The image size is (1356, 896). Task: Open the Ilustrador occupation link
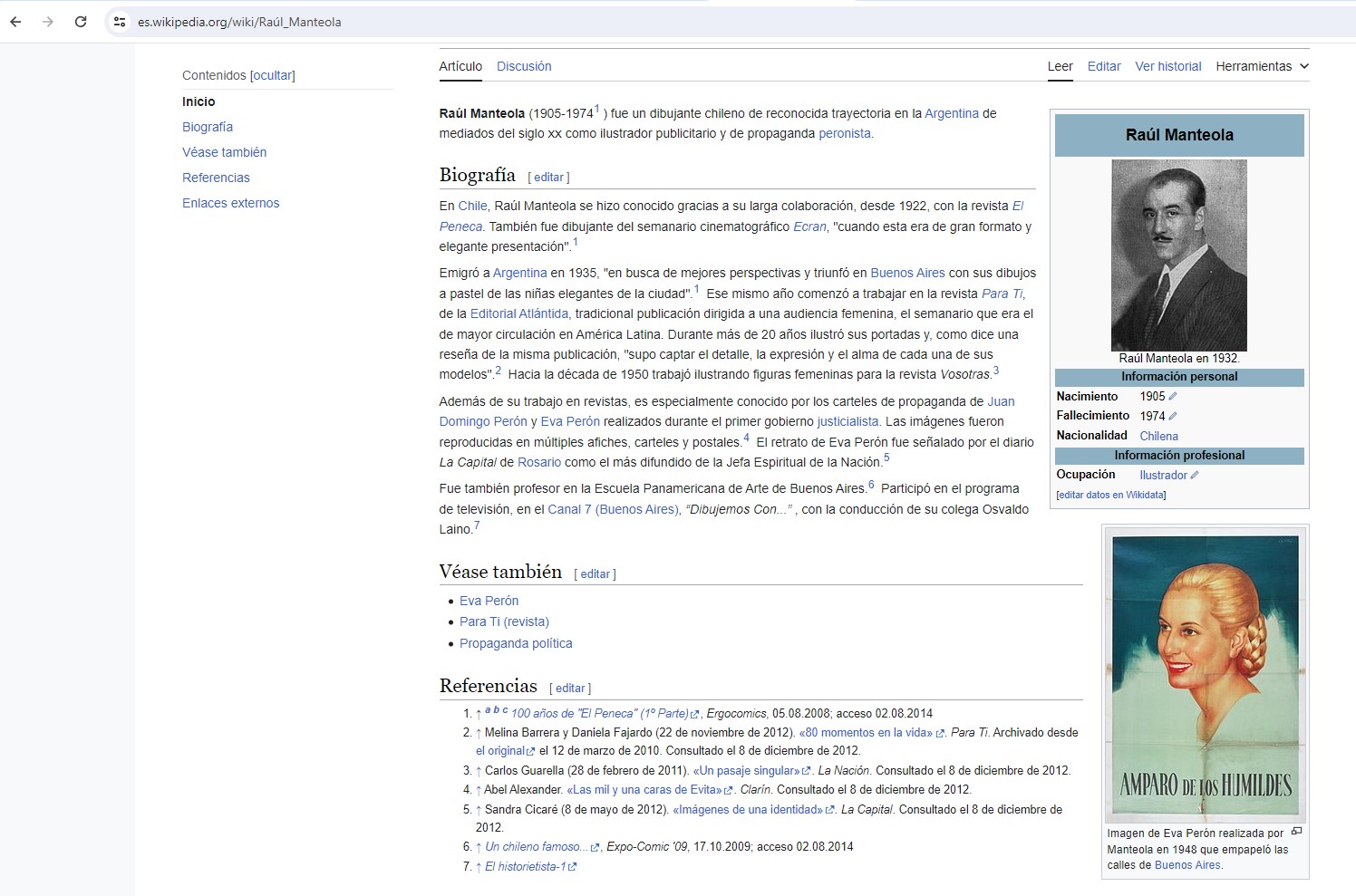(x=1163, y=476)
